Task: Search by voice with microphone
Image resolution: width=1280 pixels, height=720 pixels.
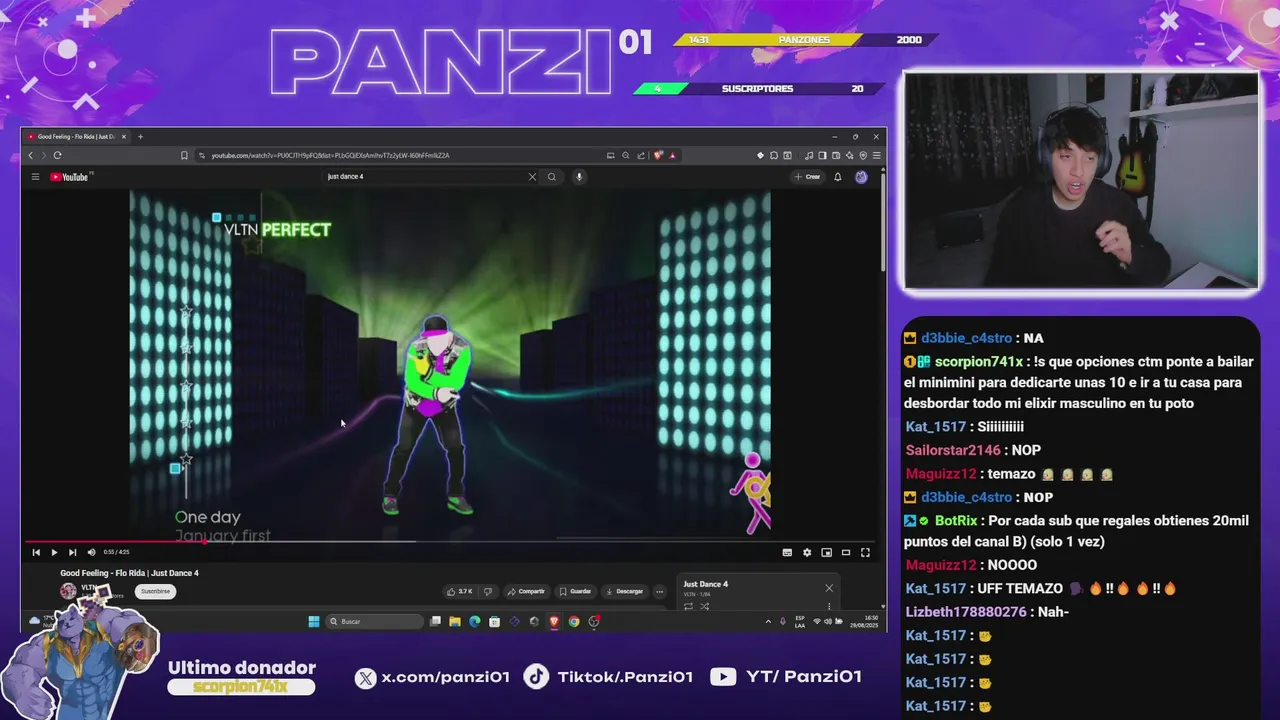Action: coord(578,177)
